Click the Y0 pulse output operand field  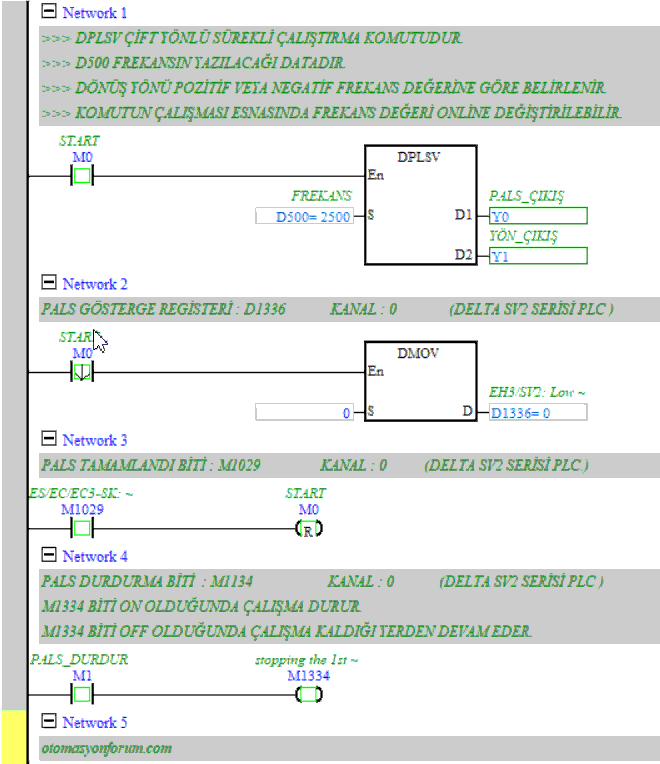pyautogui.click(x=537, y=216)
